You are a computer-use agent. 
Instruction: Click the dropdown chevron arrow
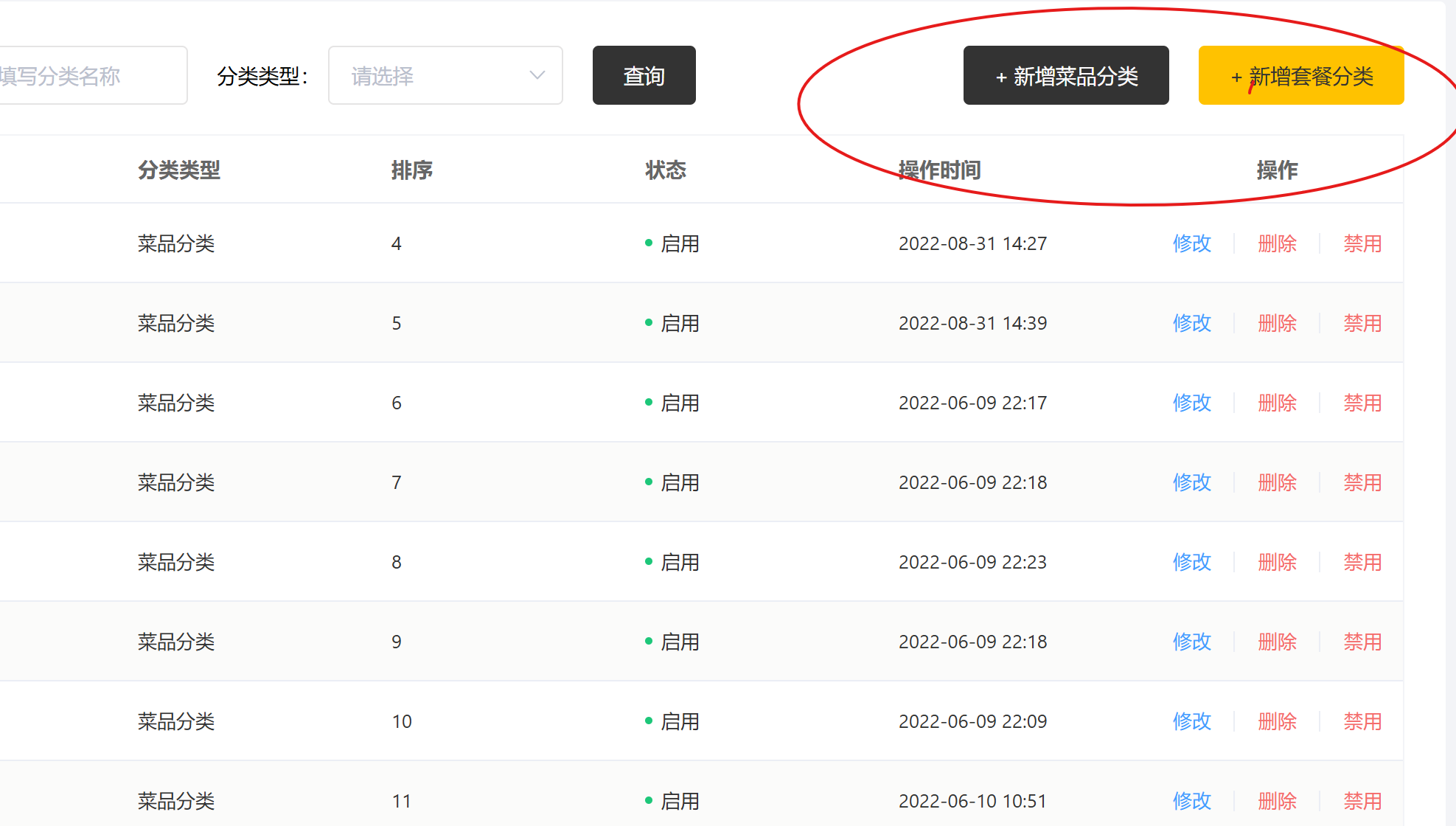tap(537, 76)
